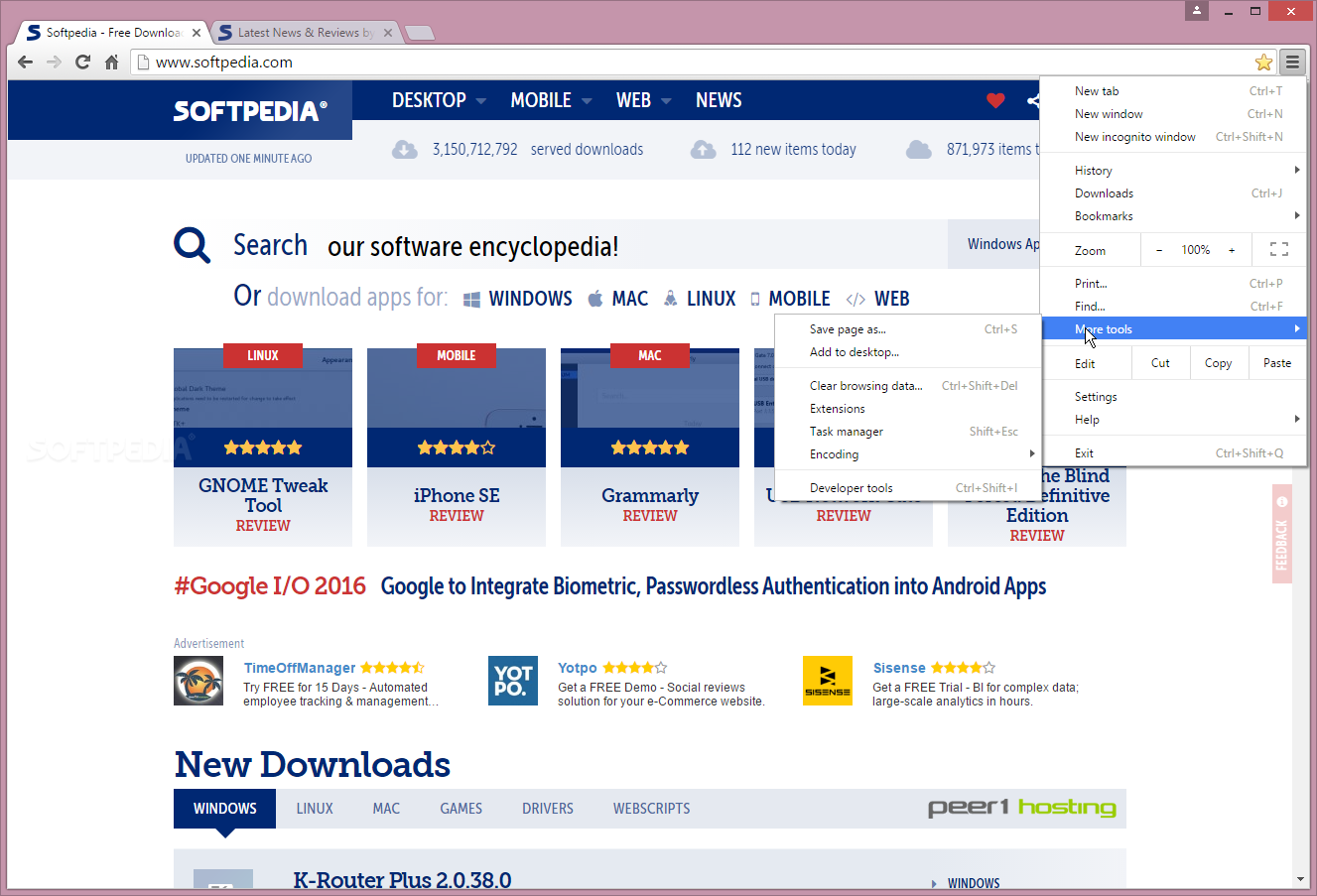
Task: Open the DESKTOP dropdown in site navigation
Action: tap(439, 100)
